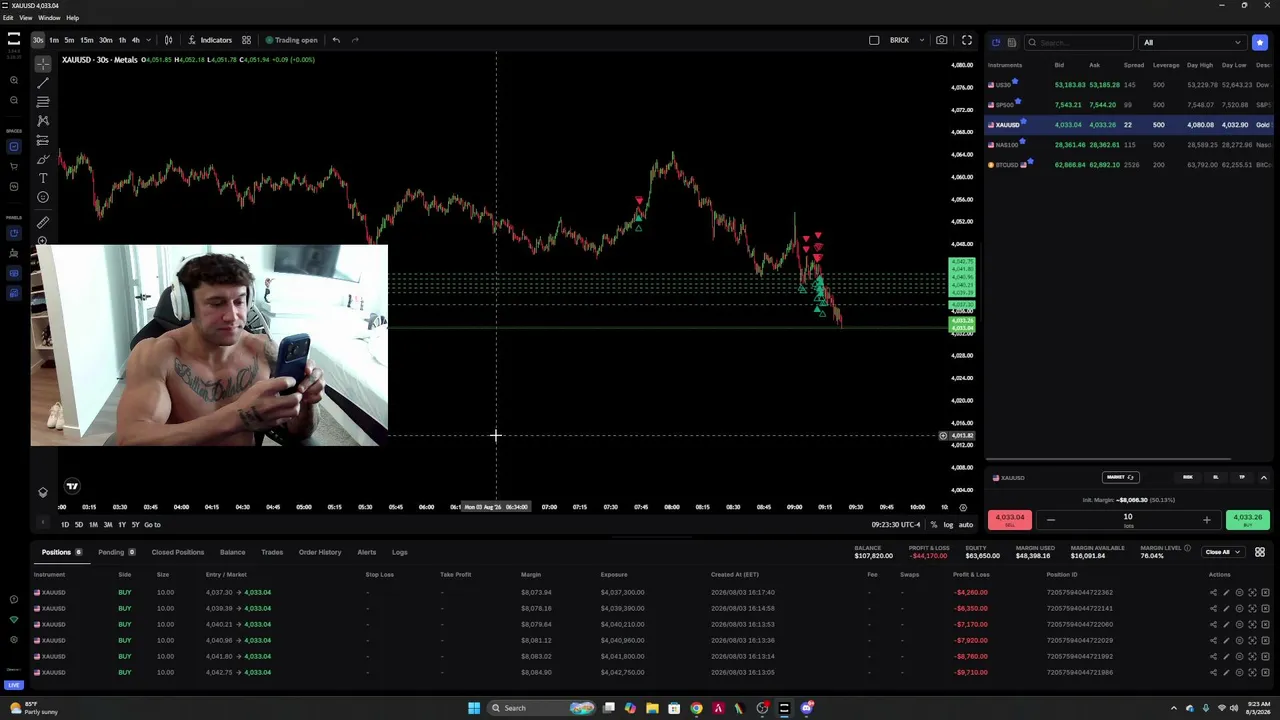Screen dimensions: 1280x720
Task: Switch order type from MARKET
Action: tap(1120, 477)
